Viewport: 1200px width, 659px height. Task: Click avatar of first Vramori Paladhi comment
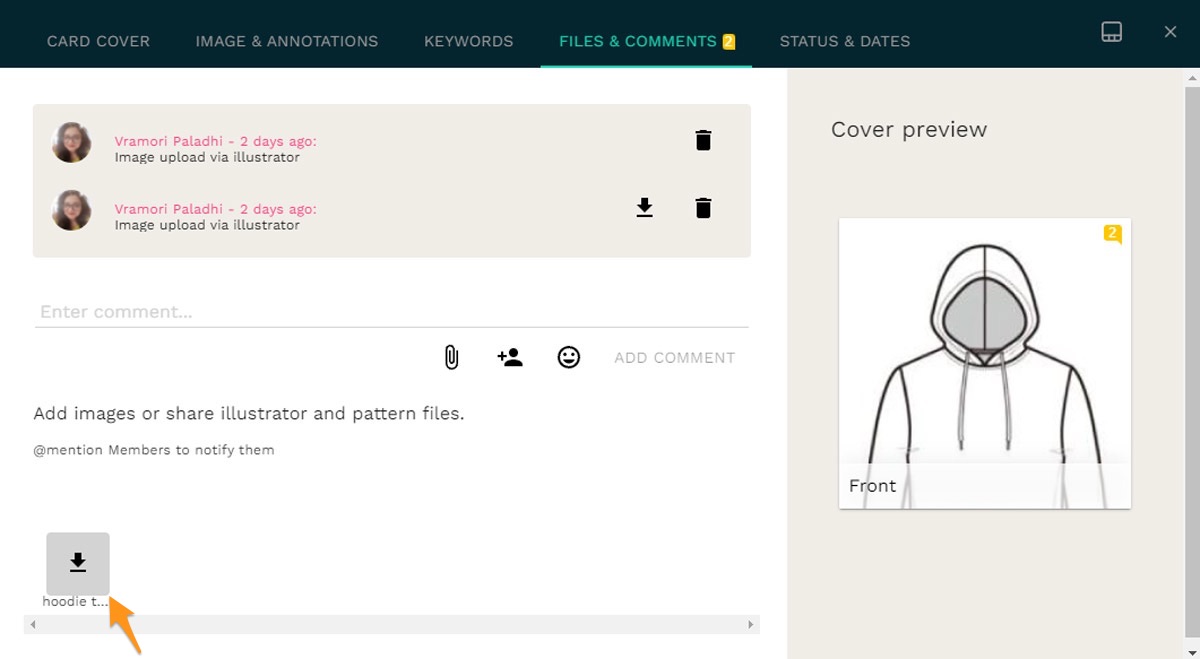(x=72, y=142)
